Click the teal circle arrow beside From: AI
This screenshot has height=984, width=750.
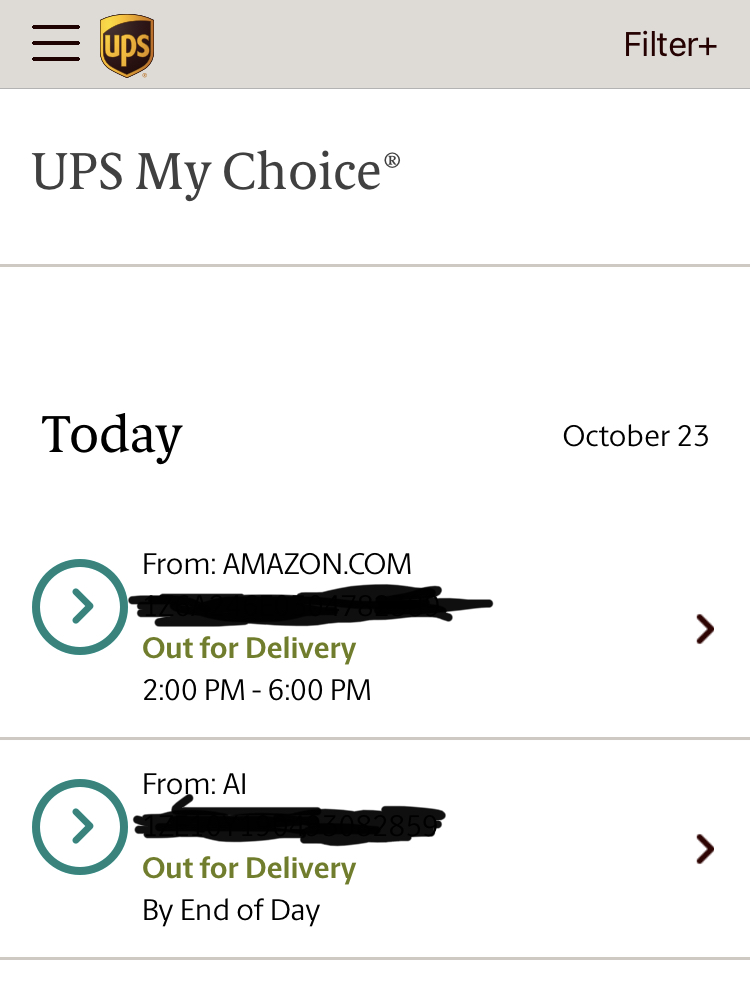80,826
